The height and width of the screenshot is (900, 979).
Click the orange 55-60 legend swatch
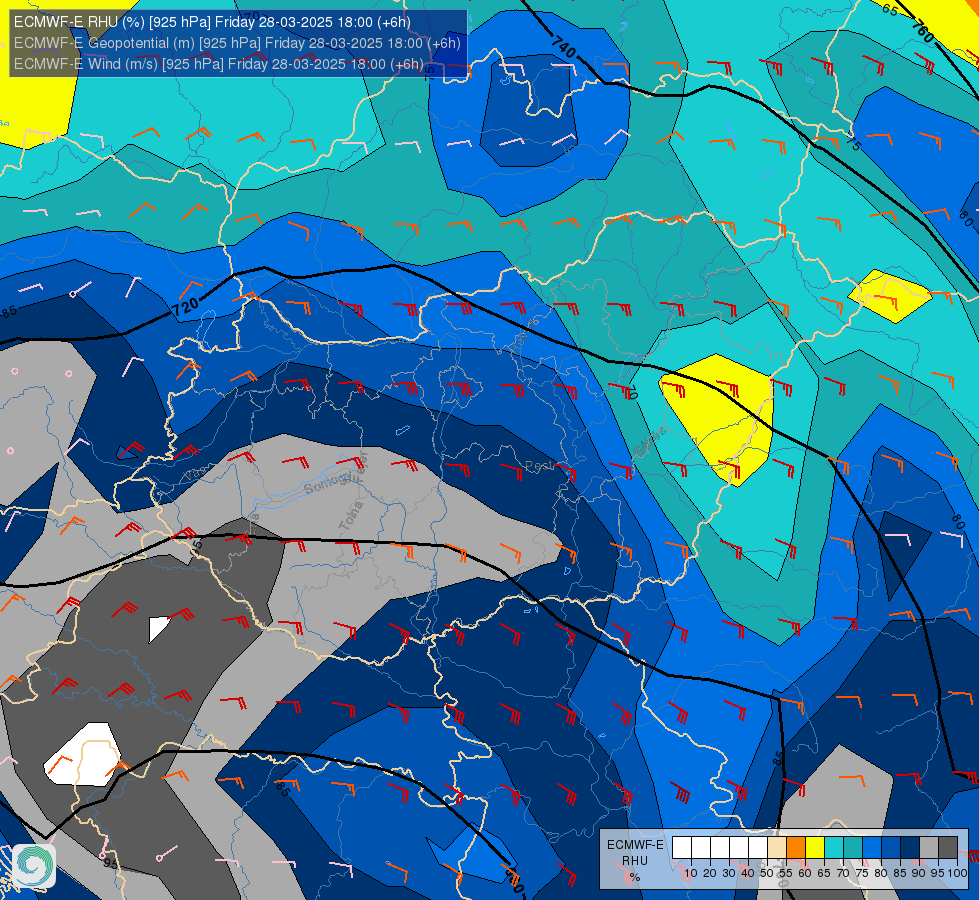point(796,848)
